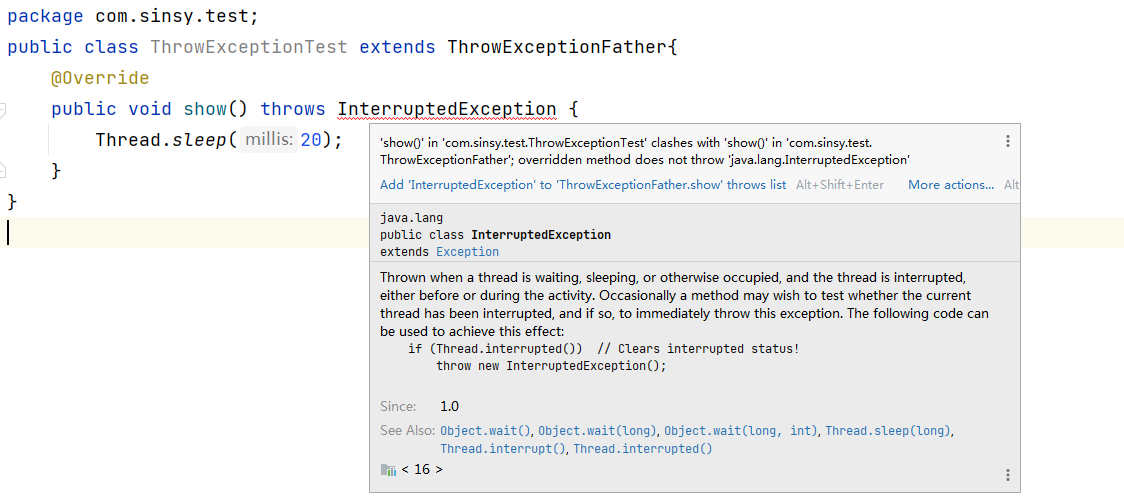
Task: Click the millis: parameter hint in sleep()
Action: point(268,141)
